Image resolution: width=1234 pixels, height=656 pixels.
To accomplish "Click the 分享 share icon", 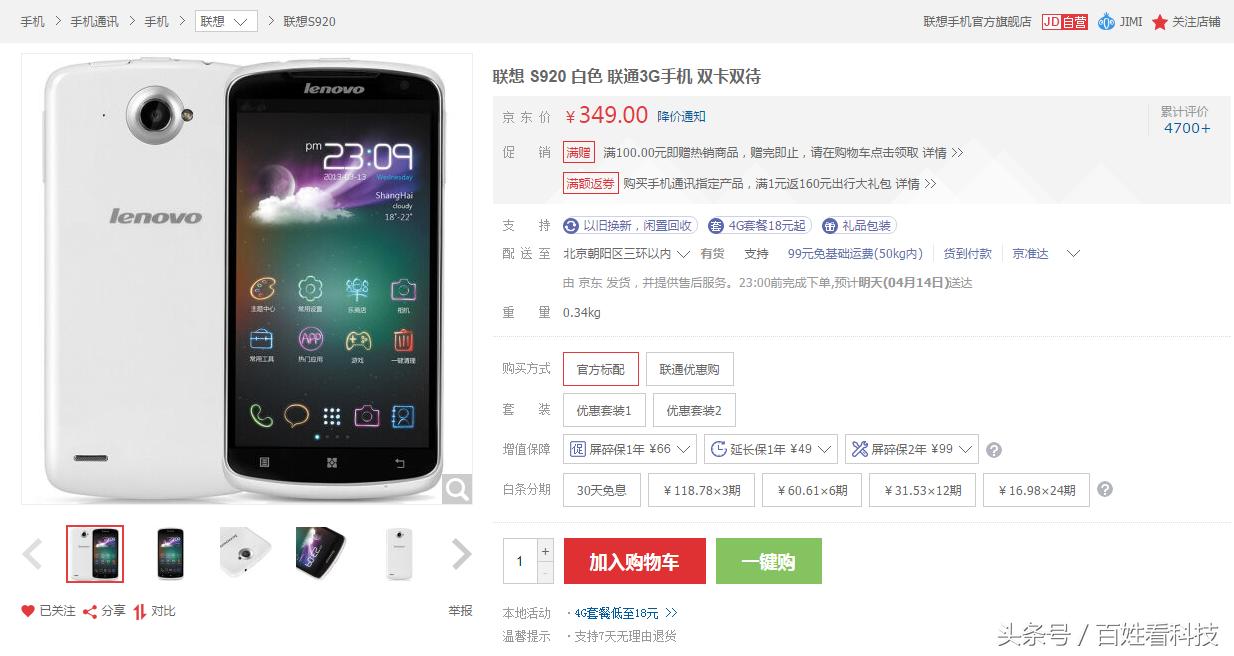I will click(x=90, y=611).
